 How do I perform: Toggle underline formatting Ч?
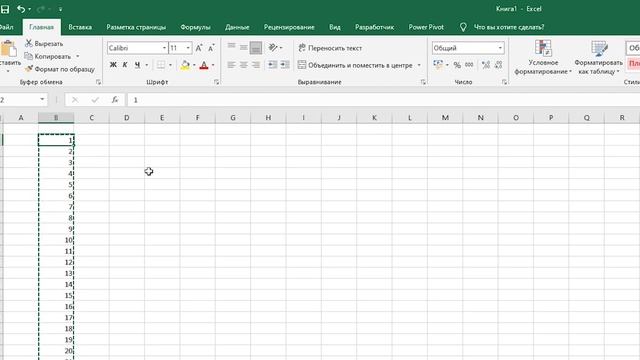pos(138,65)
